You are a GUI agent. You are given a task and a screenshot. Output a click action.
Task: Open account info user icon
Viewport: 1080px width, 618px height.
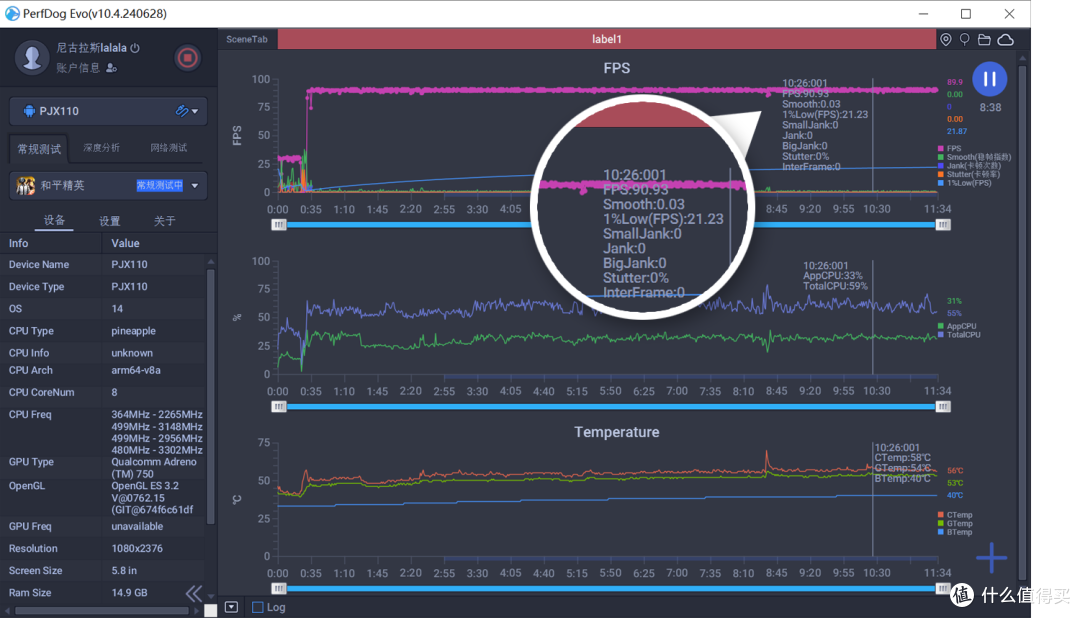[x=112, y=68]
